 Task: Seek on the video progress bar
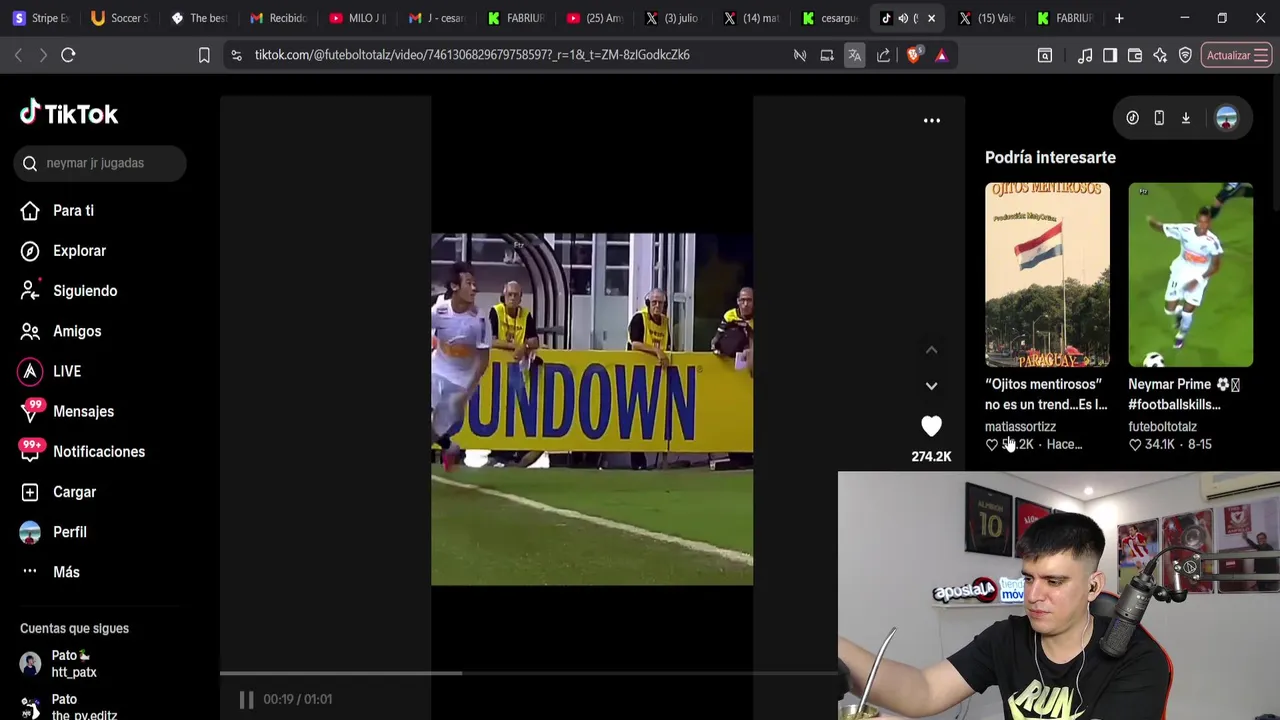(x=529, y=673)
